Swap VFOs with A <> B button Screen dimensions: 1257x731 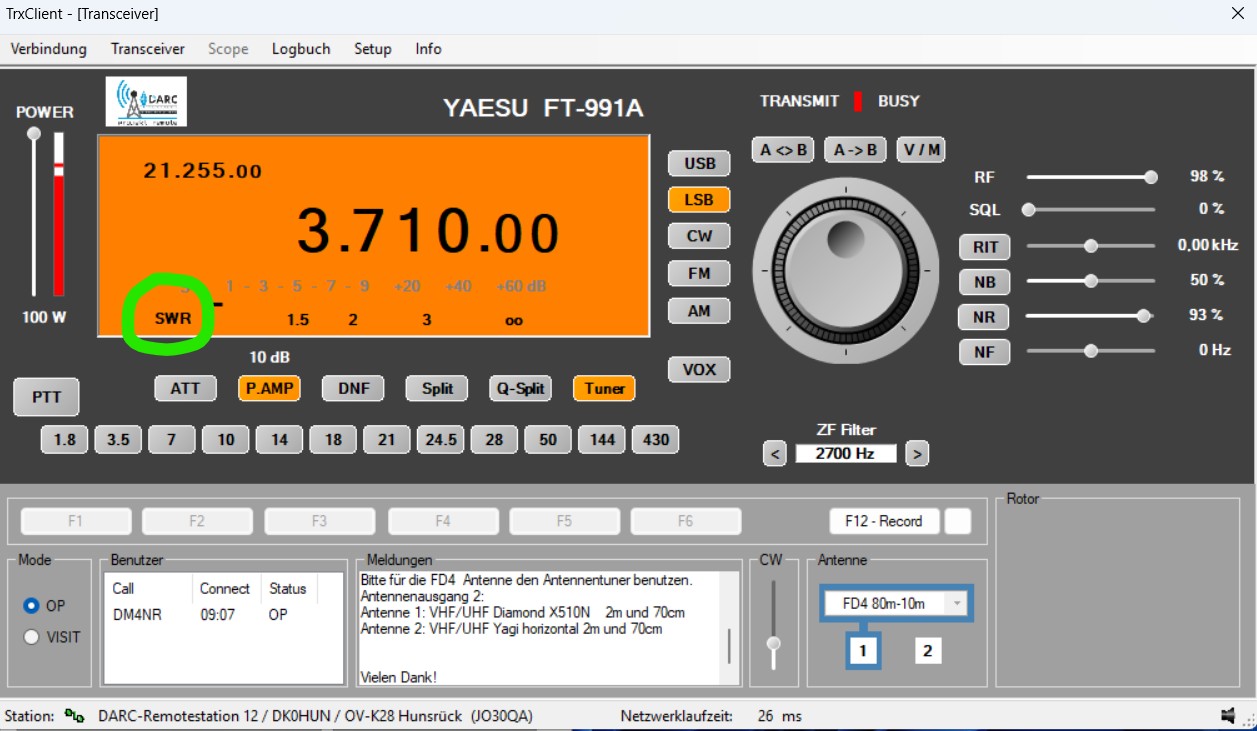(783, 150)
